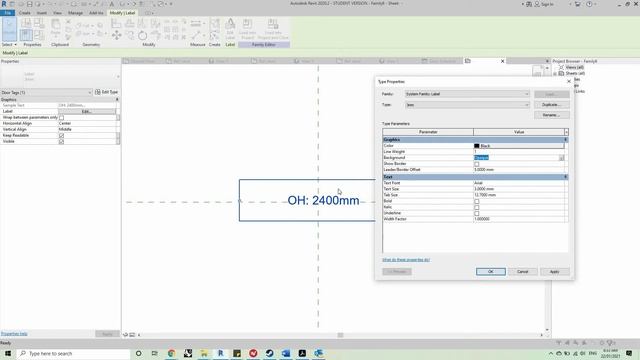Click Load into Project ribbon icon
The image size is (640, 360).
pyautogui.click(x=247, y=29)
